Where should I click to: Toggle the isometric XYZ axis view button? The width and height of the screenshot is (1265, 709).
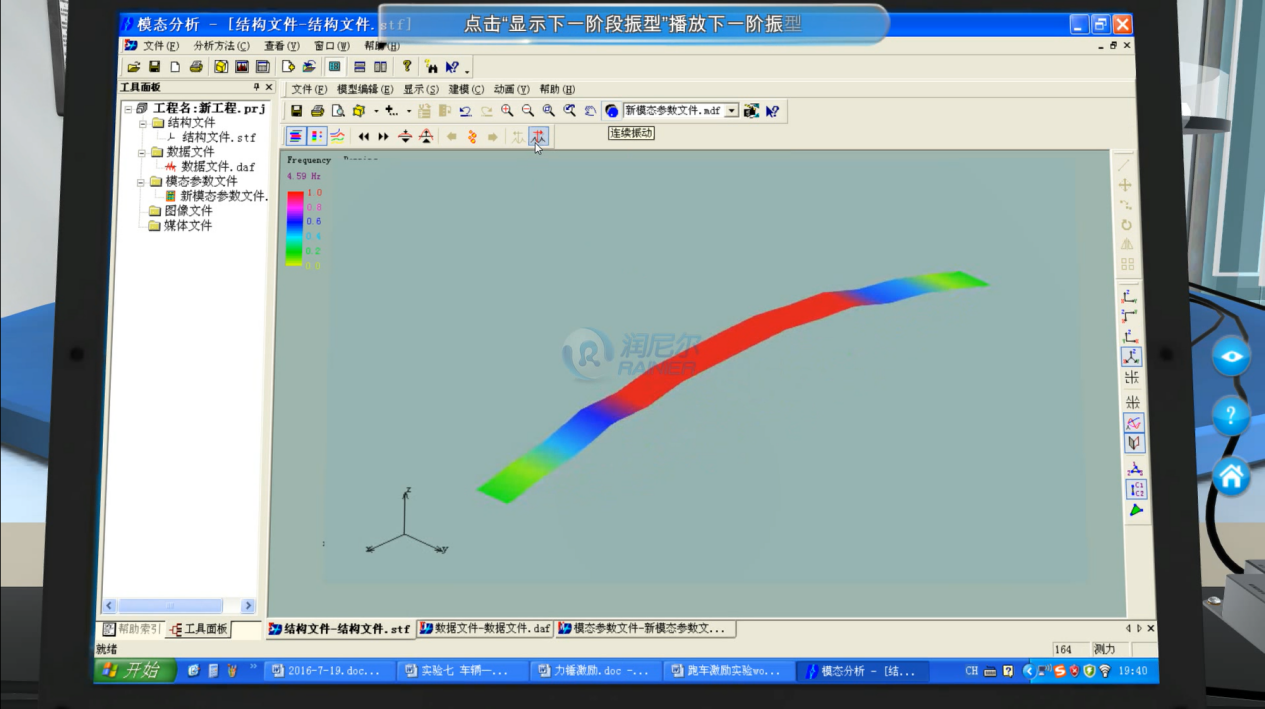[x=1131, y=356]
